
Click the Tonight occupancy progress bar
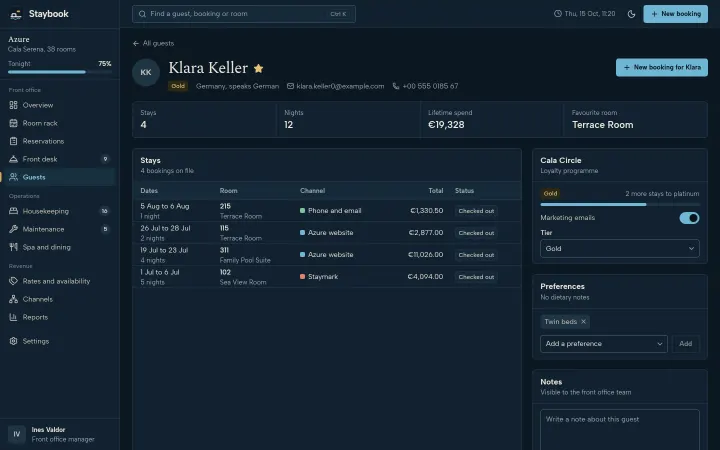coord(60,72)
